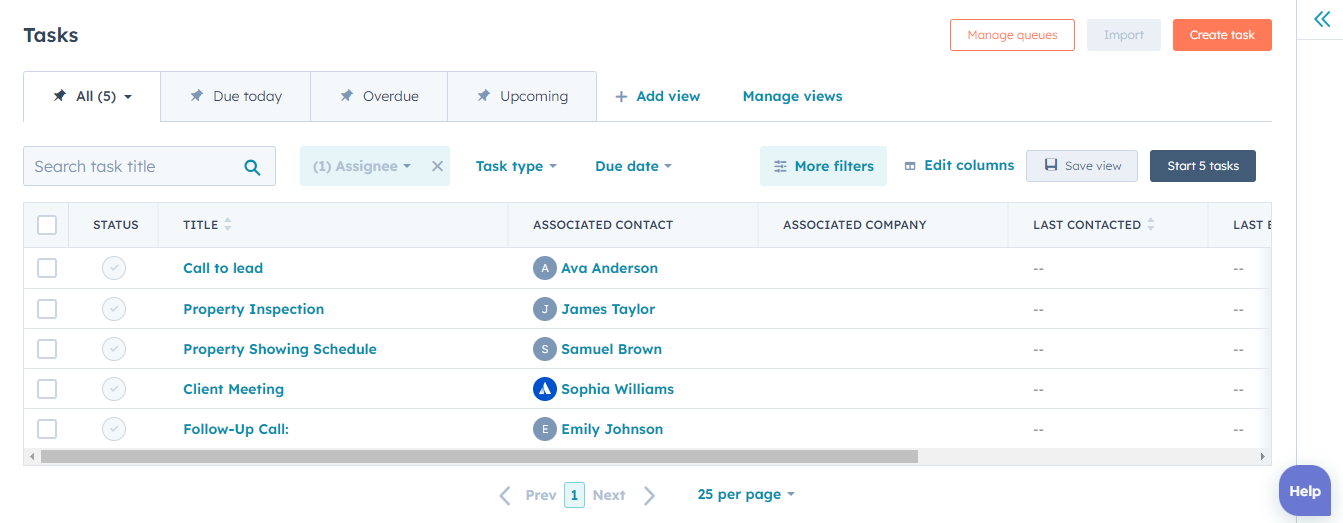The image size is (1343, 523).
Task: Expand the Due date filter
Action: coord(633,167)
